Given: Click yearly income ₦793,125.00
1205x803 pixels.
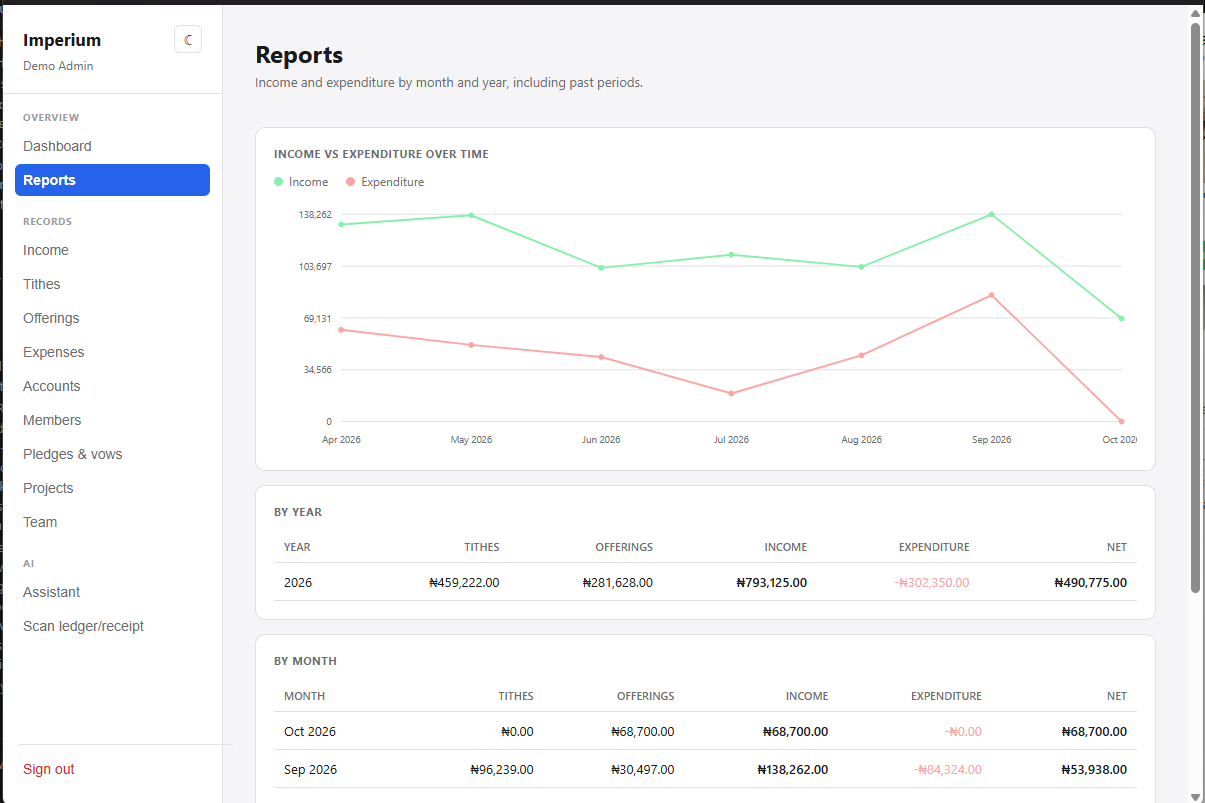Looking at the screenshot, I should (771, 582).
